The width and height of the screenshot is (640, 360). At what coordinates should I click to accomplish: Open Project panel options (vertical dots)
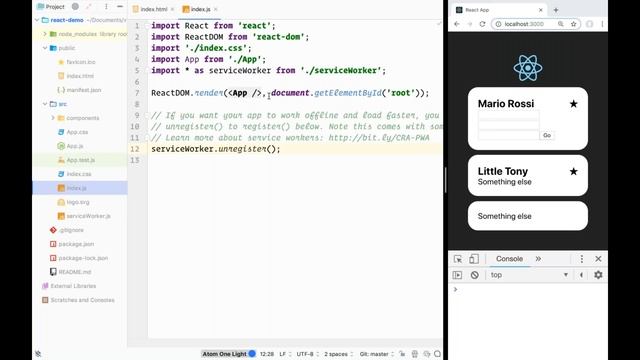106,7
